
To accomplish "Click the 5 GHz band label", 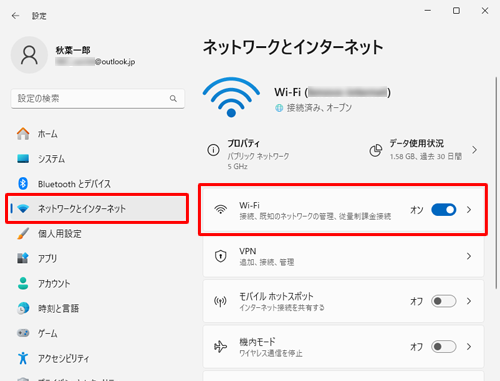I will pyautogui.click(x=237, y=166).
